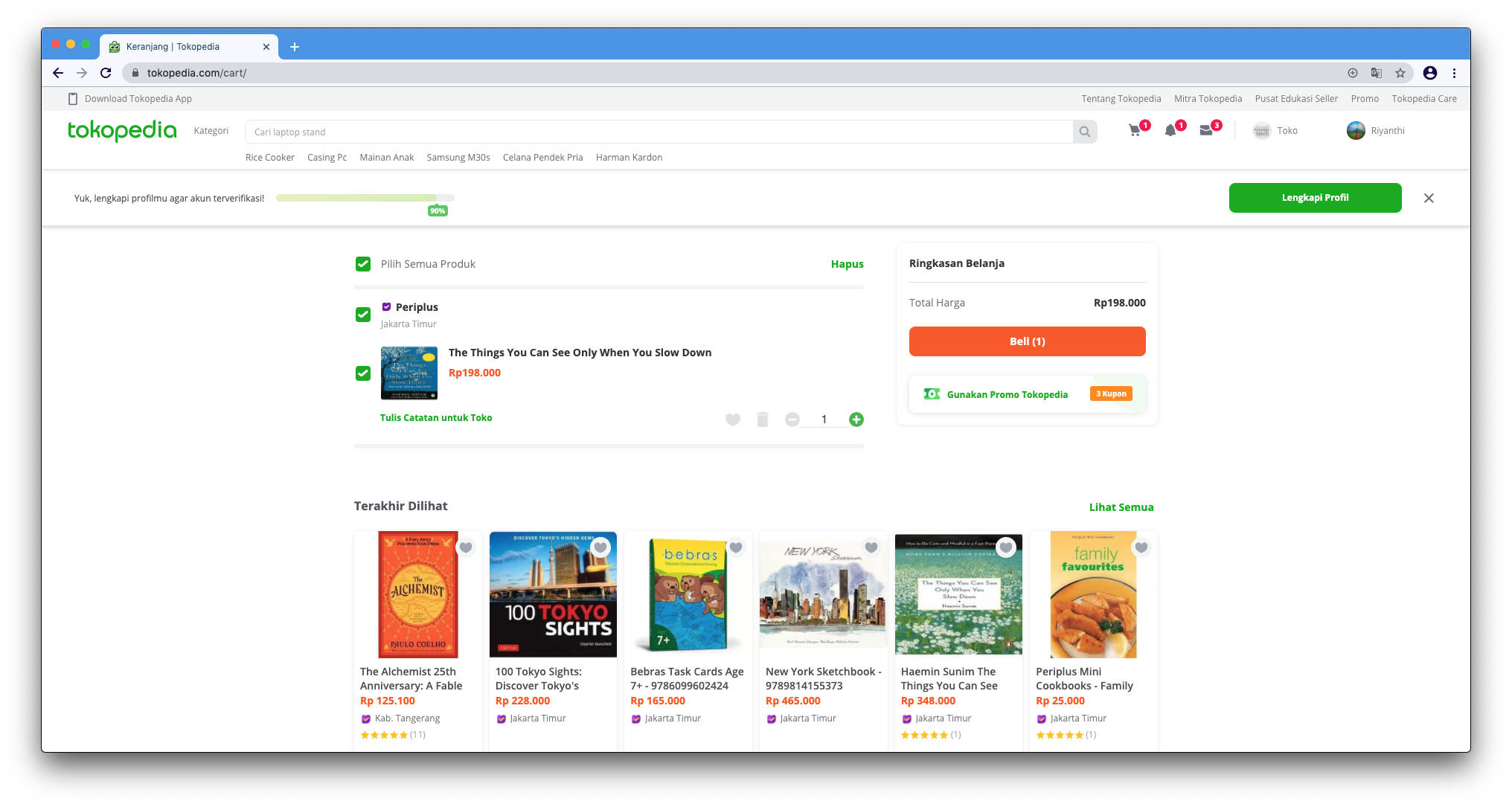The width and height of the screenshot is (1512, 807).
Task: Click the browser back arrow
Action: pos(58,73)
